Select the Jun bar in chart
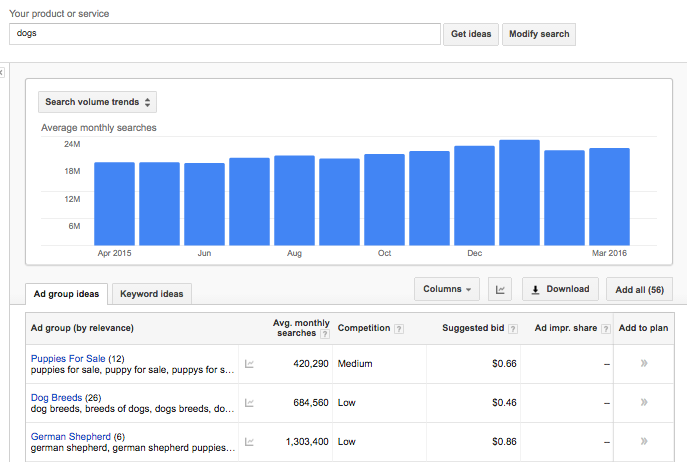This screenshot has height=462, width=687. click(204, 204)
